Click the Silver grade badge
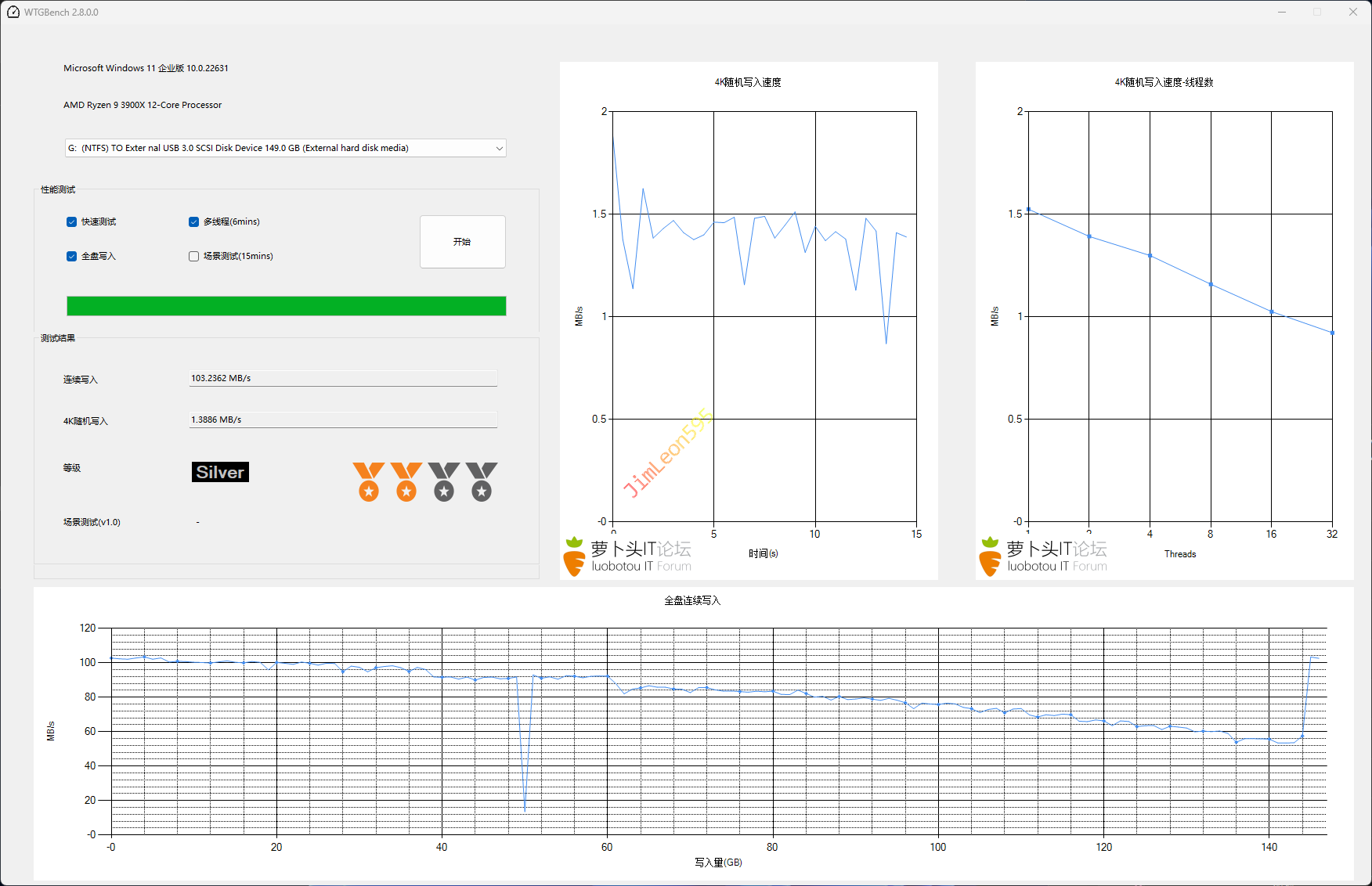Image resolution: width=1372 pixels, height=886 pixels. [220, 472]
